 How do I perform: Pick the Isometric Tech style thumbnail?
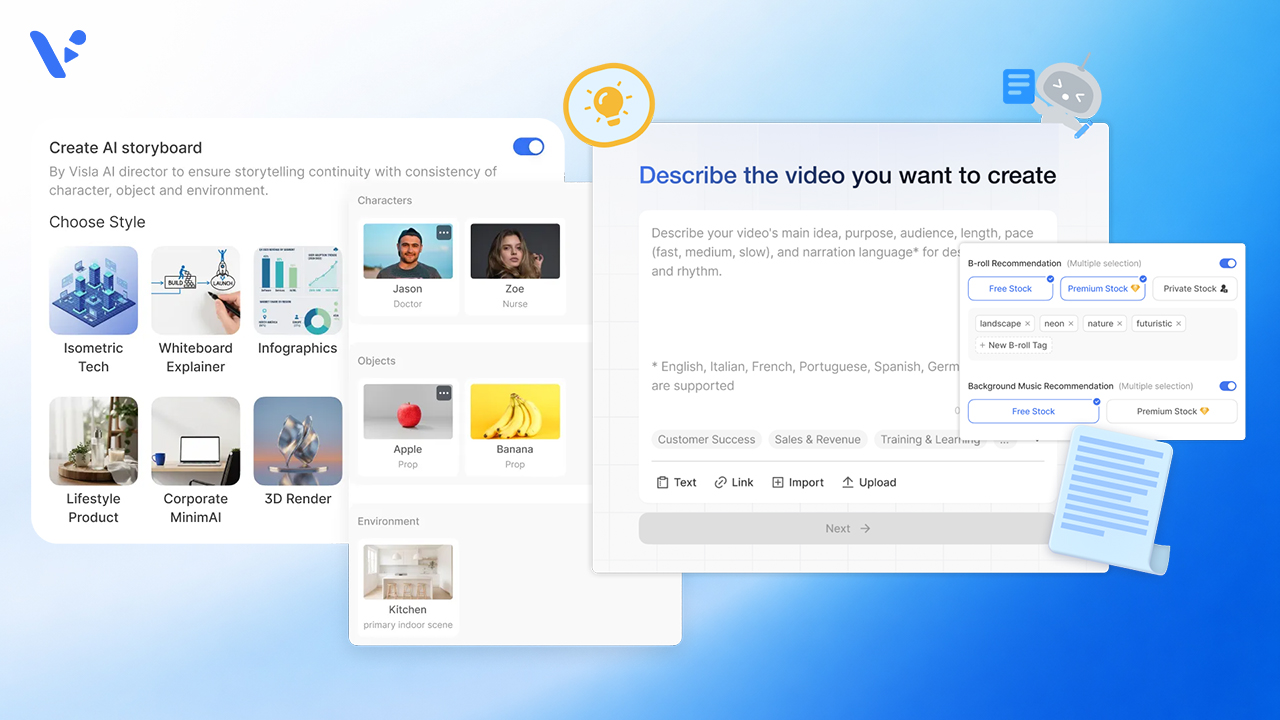coord(94,290)
